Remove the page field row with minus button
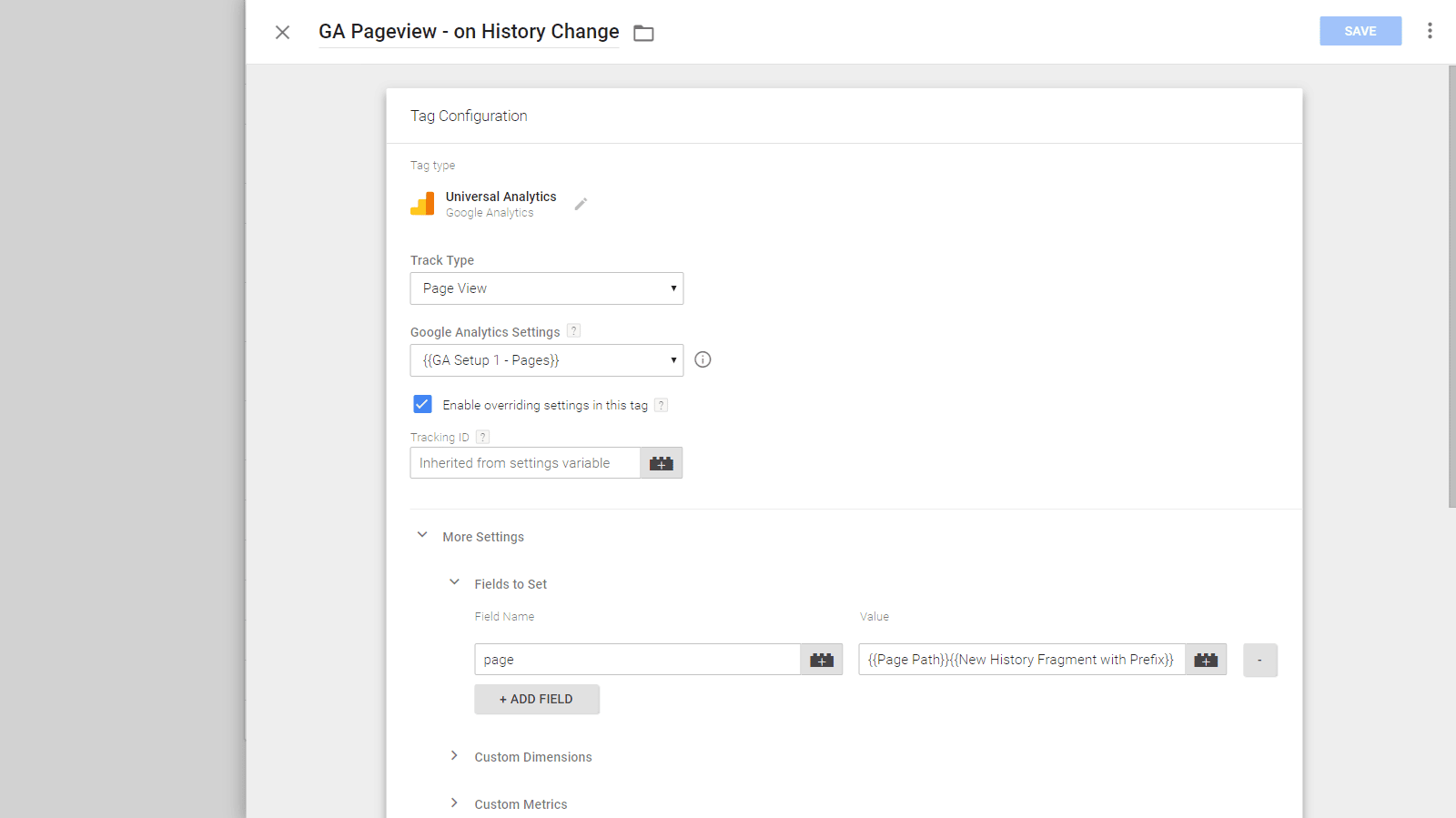 (1260, 660)
